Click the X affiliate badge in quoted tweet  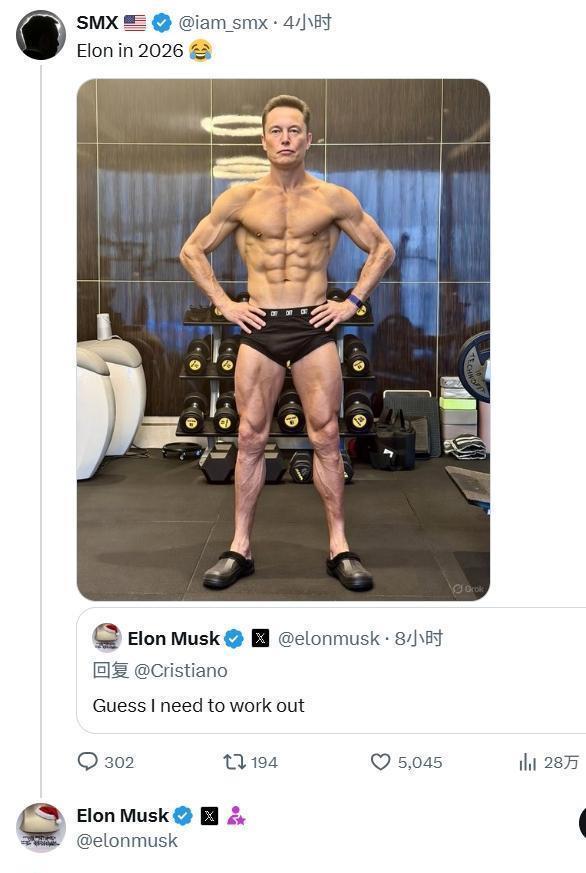point(260,638)
